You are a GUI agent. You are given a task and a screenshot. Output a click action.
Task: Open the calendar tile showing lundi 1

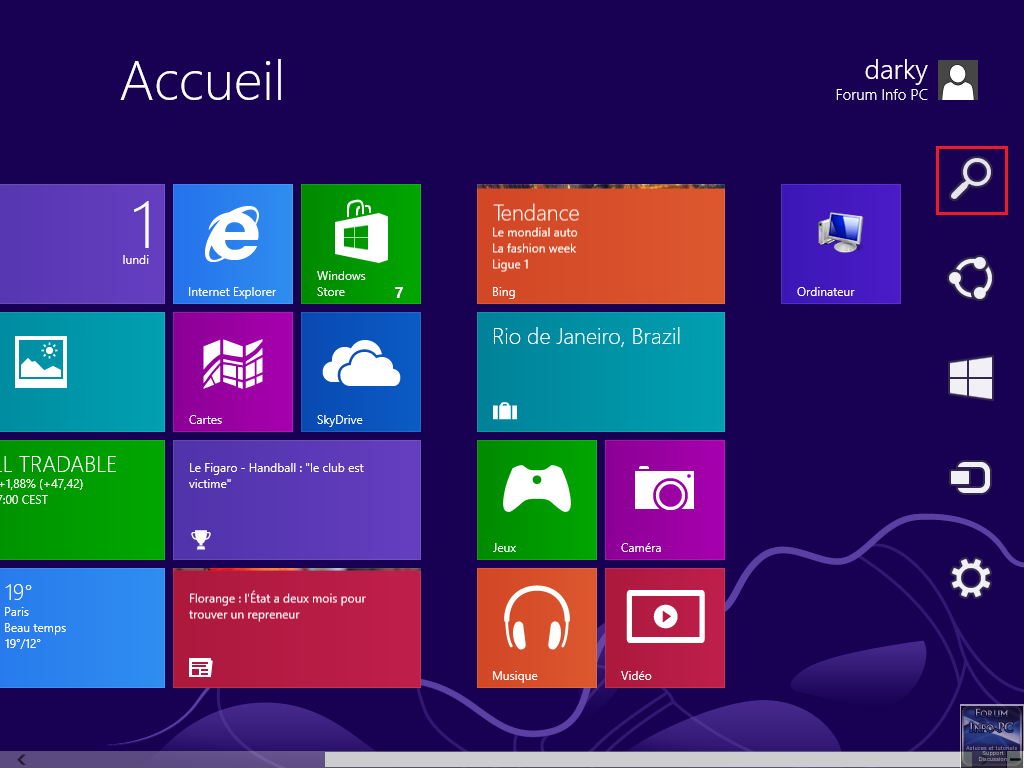pyautogui.click(x=82, y=244)
